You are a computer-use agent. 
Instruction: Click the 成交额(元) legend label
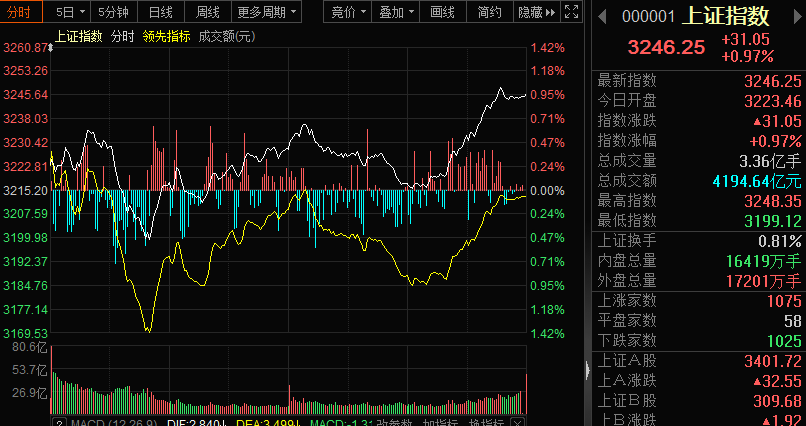(x=227, y=36)
